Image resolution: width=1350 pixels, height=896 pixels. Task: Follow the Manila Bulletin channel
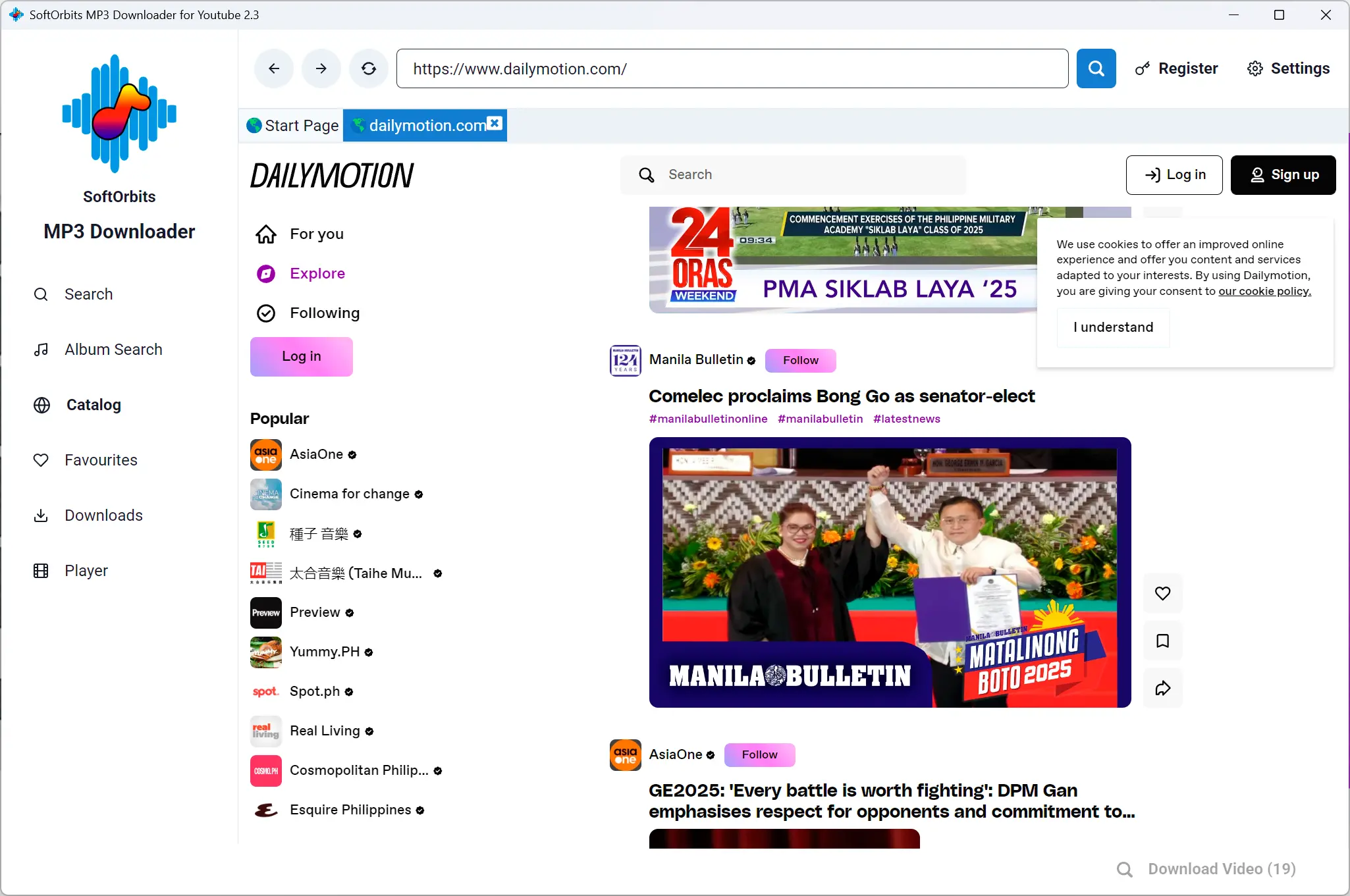800,360
